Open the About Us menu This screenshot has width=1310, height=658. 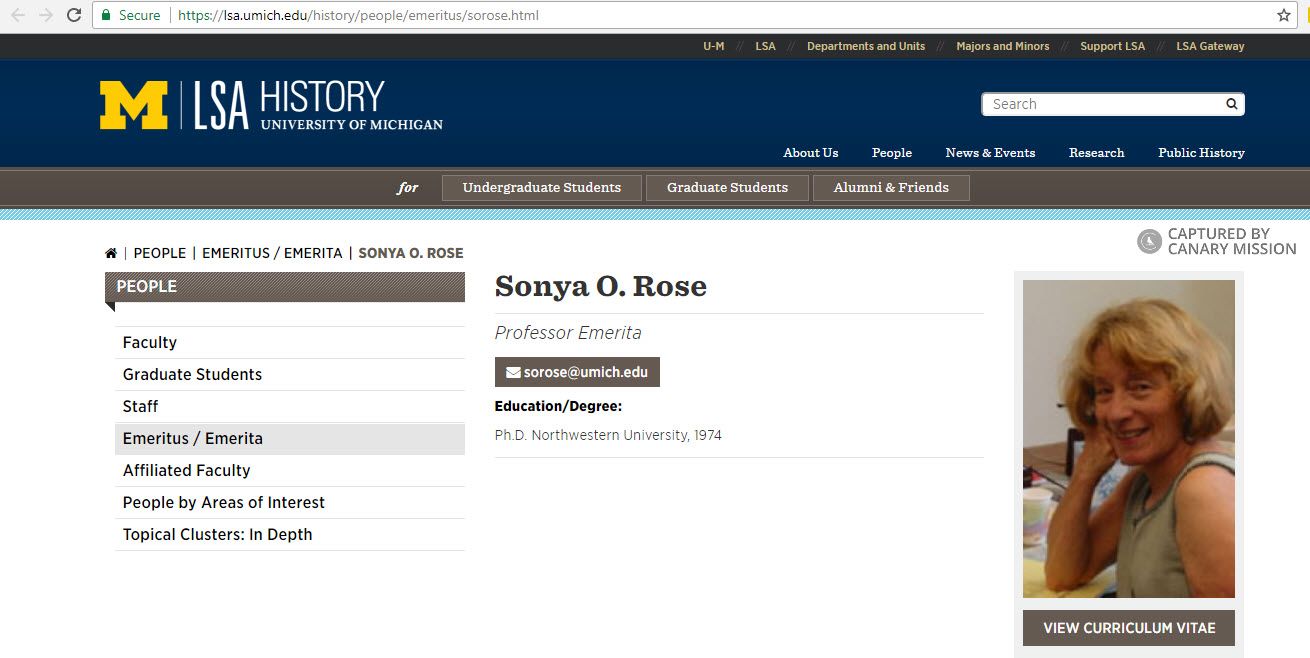coord(810,153)
